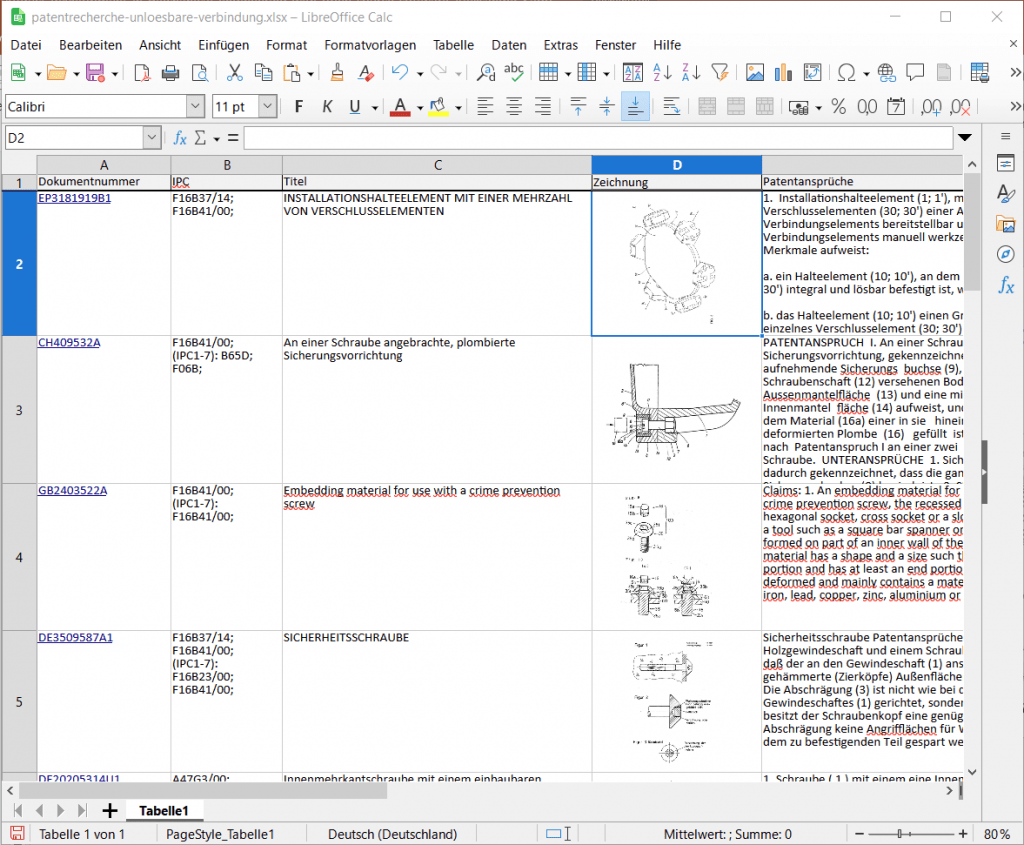Open the Einfügen menu
1024x845 pixels.
[x=223, y=45]
